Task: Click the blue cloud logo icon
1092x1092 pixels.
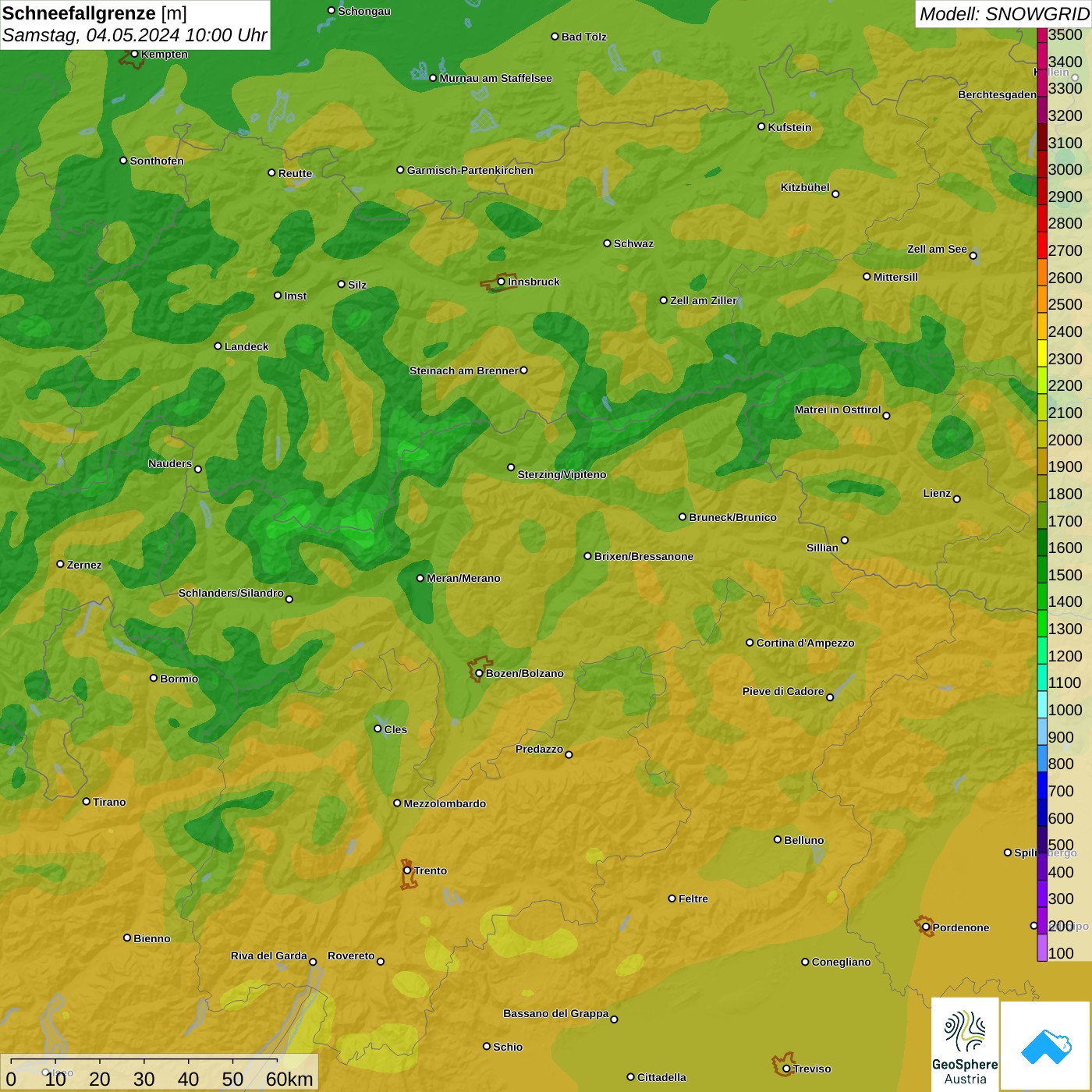Action: click(1046, 1045)
